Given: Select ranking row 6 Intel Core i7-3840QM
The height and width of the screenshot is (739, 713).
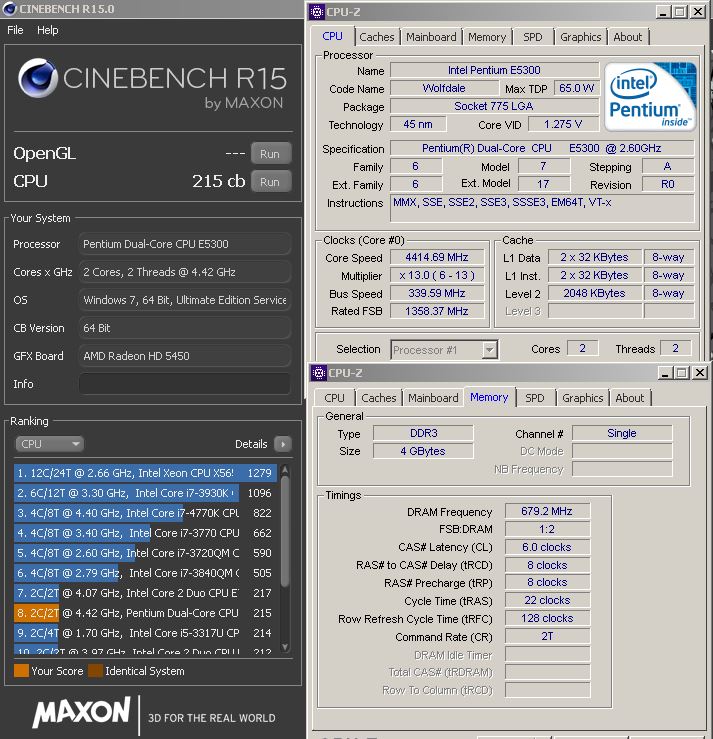Looking at the screenshot, I should 145,573.
